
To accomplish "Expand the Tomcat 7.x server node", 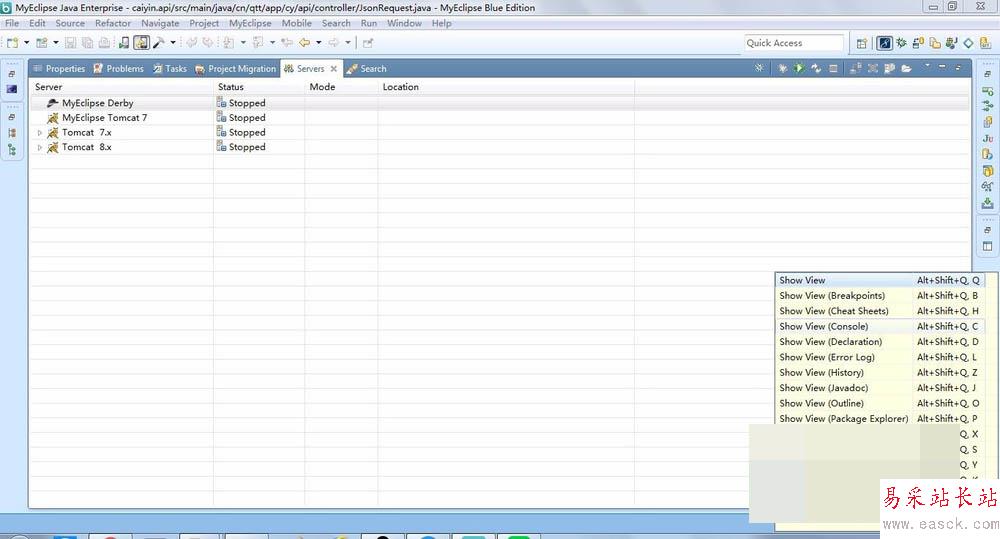I will 40,133.
